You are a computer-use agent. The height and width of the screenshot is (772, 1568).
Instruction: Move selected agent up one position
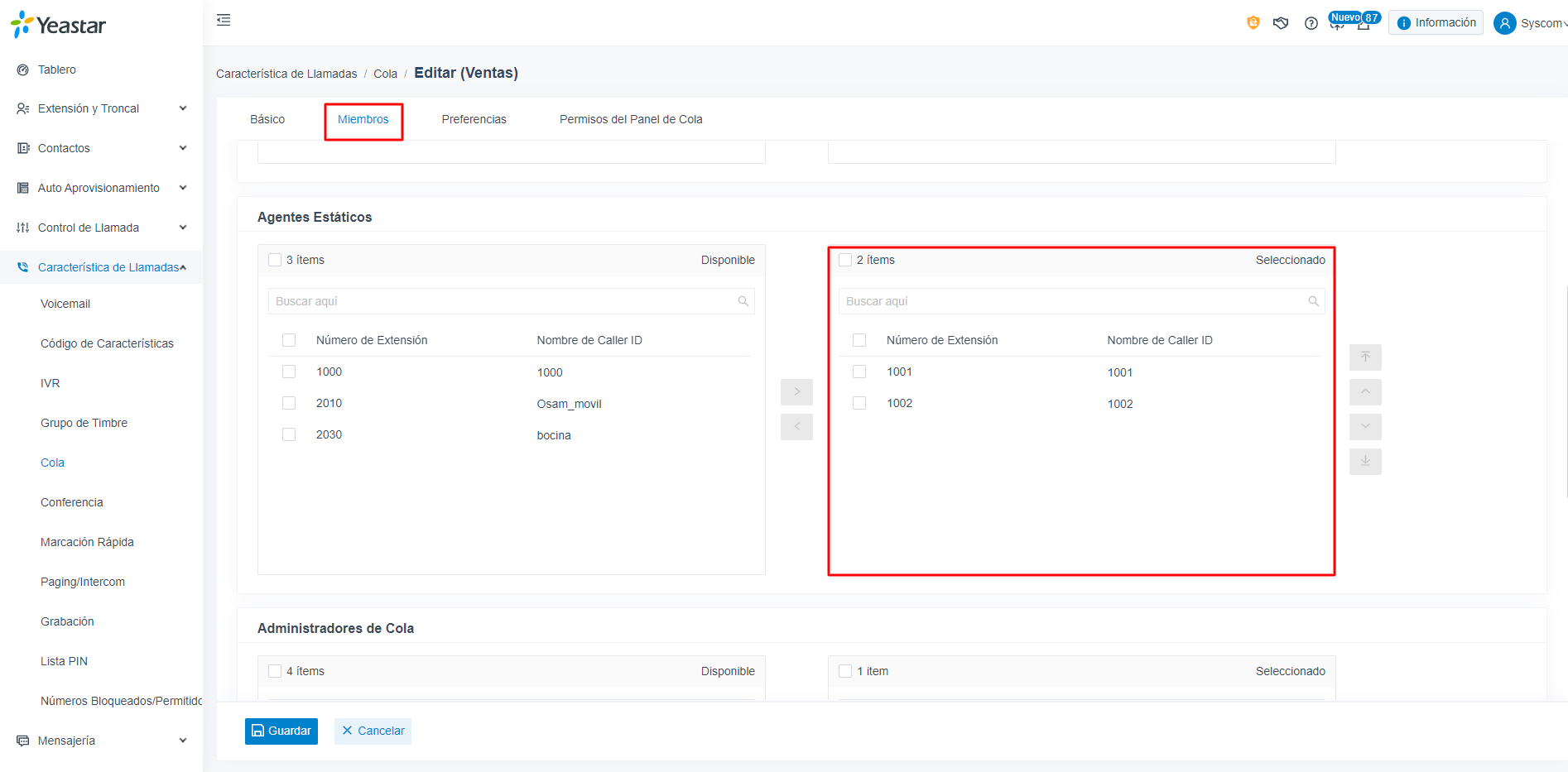pos(1365,392)
